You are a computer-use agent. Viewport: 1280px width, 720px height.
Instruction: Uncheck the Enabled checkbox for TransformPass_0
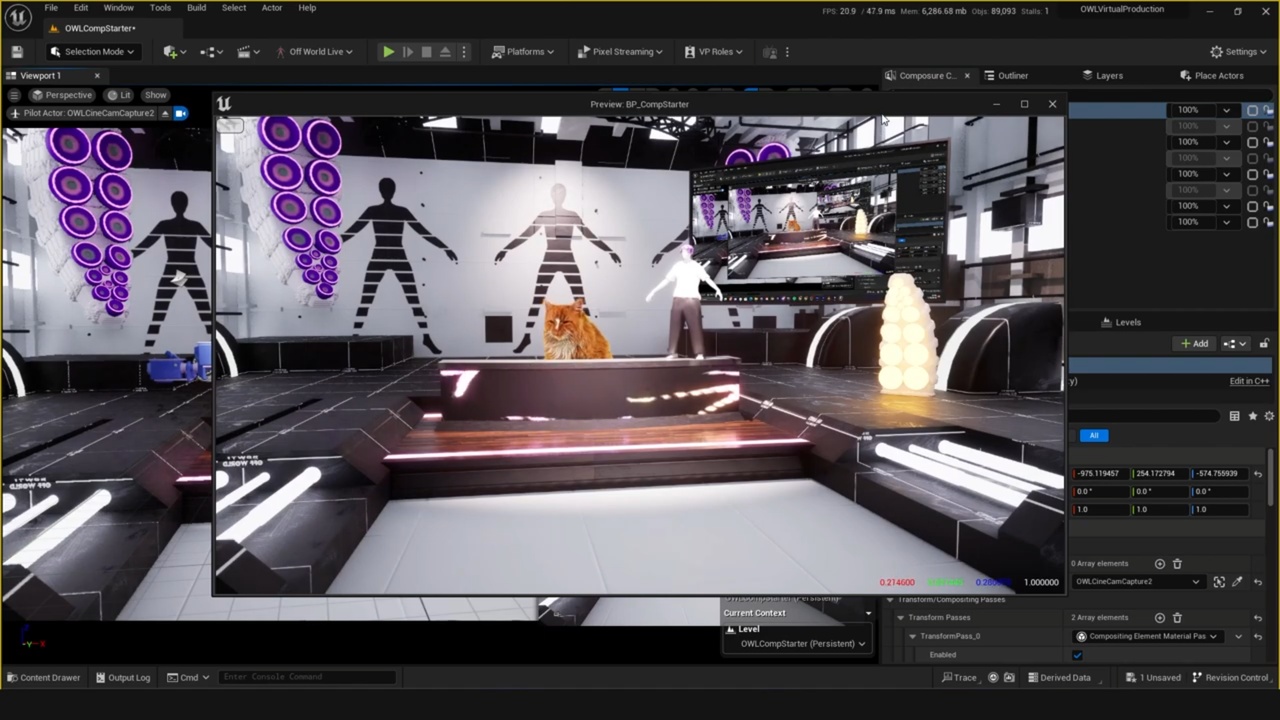pos(1077,655)
